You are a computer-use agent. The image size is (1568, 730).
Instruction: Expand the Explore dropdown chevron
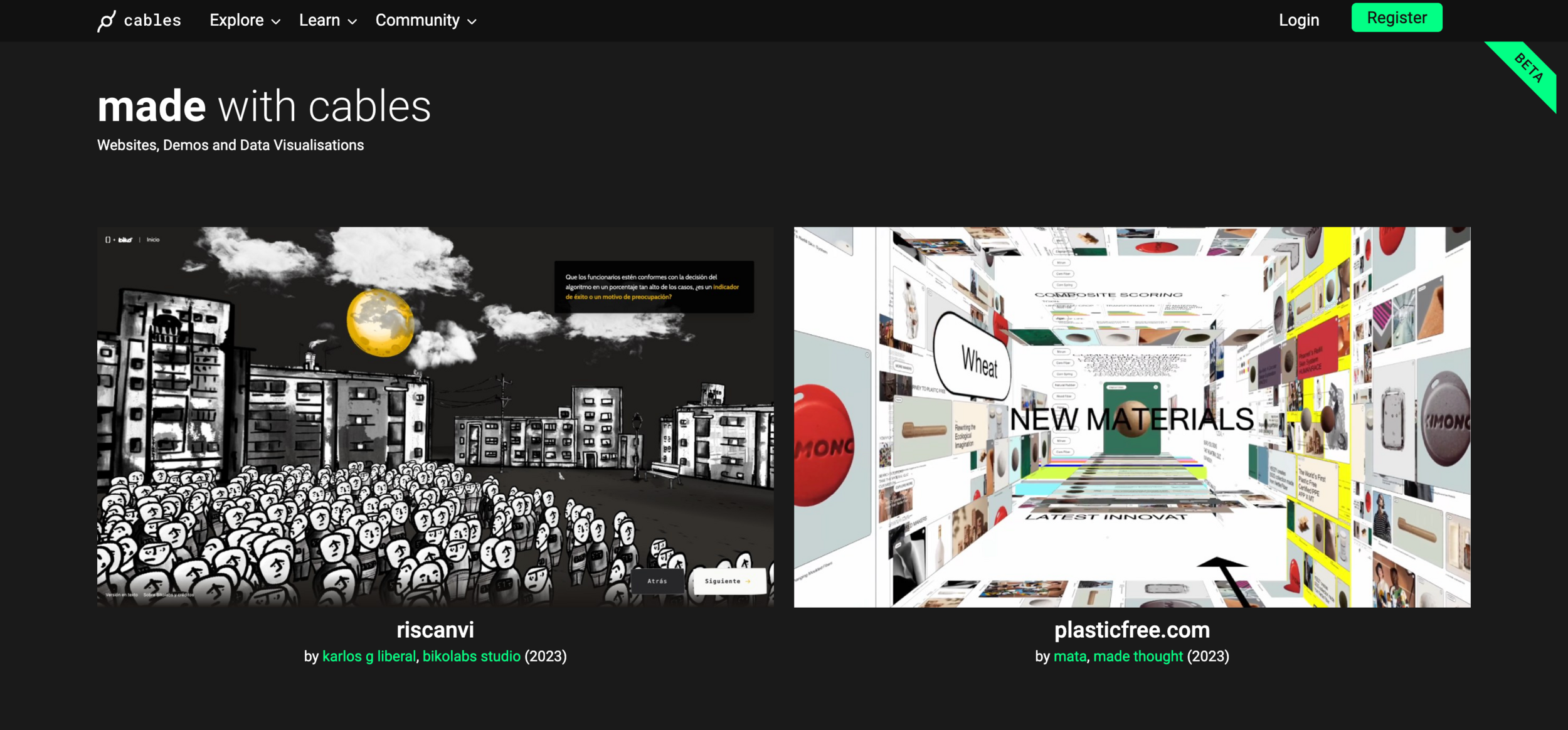click(x=276, y=22)
